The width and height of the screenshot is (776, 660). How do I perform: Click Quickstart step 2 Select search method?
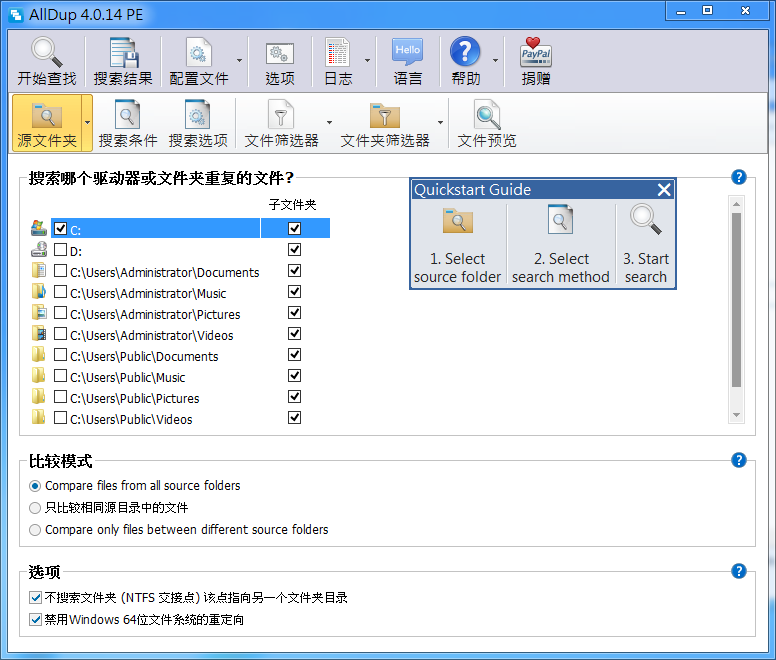click(x=561, y=245)
